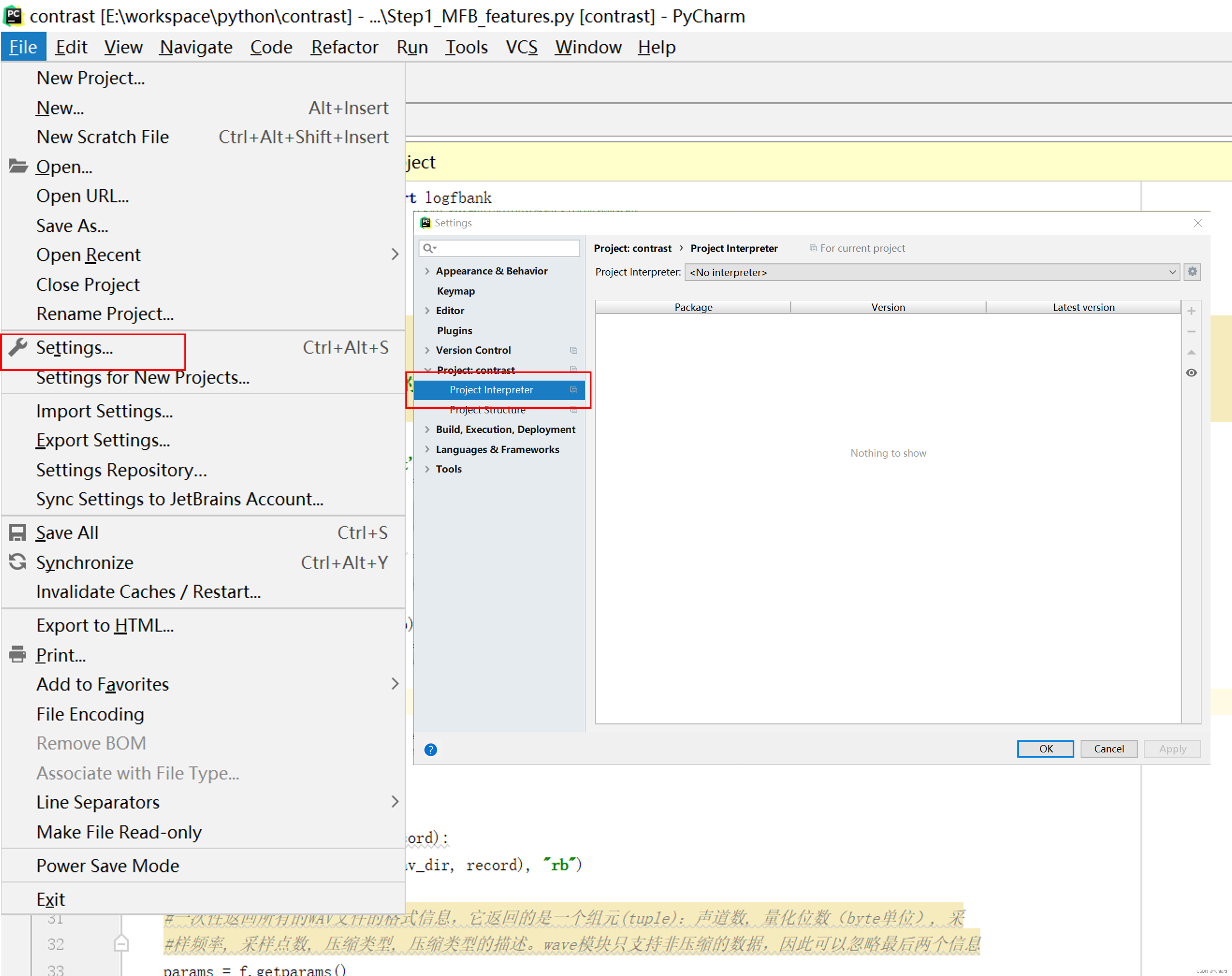This screenshot has height=976, width=1232.
Task: Click fold marker in editor gutter at line 32
Action: (121, 943)
